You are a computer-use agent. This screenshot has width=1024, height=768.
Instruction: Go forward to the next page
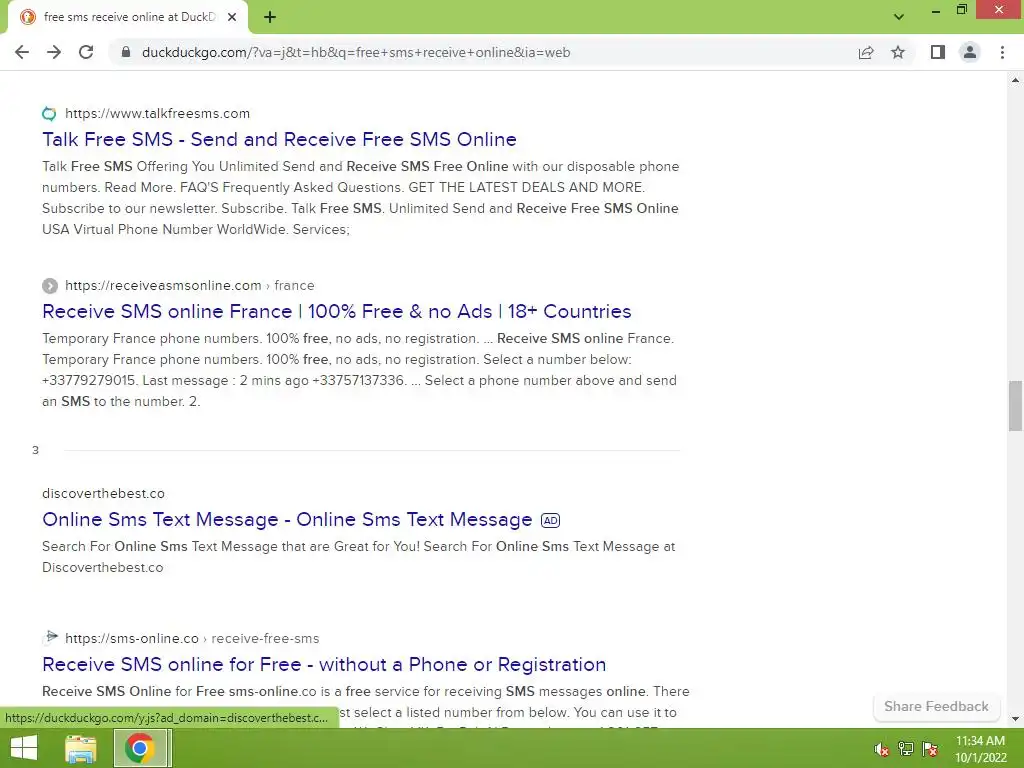(x=54, y=52)
